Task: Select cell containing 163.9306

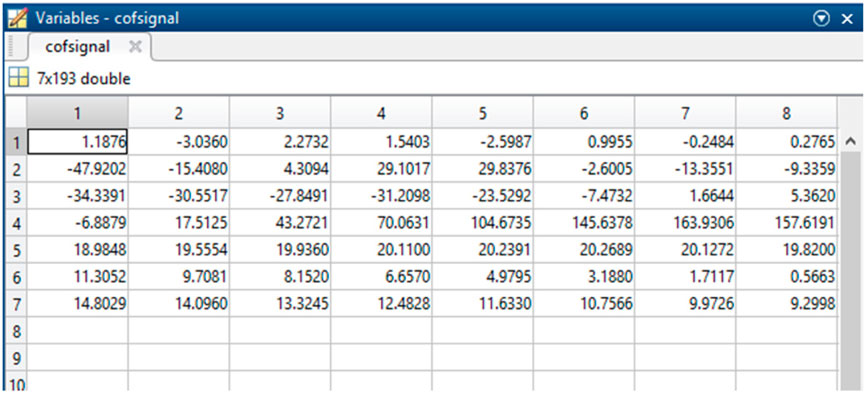Action: [685, 223]
